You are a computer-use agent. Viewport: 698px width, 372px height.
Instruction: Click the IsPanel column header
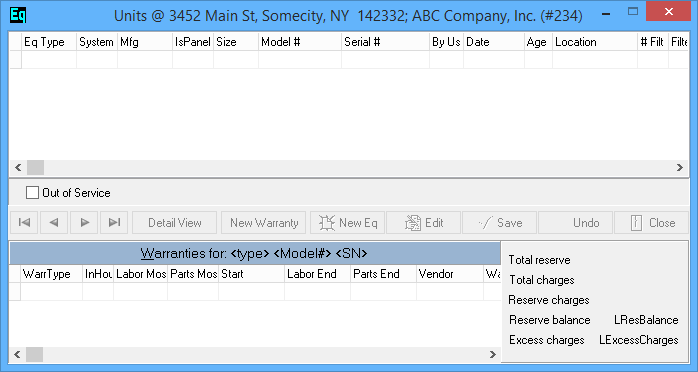193,42
